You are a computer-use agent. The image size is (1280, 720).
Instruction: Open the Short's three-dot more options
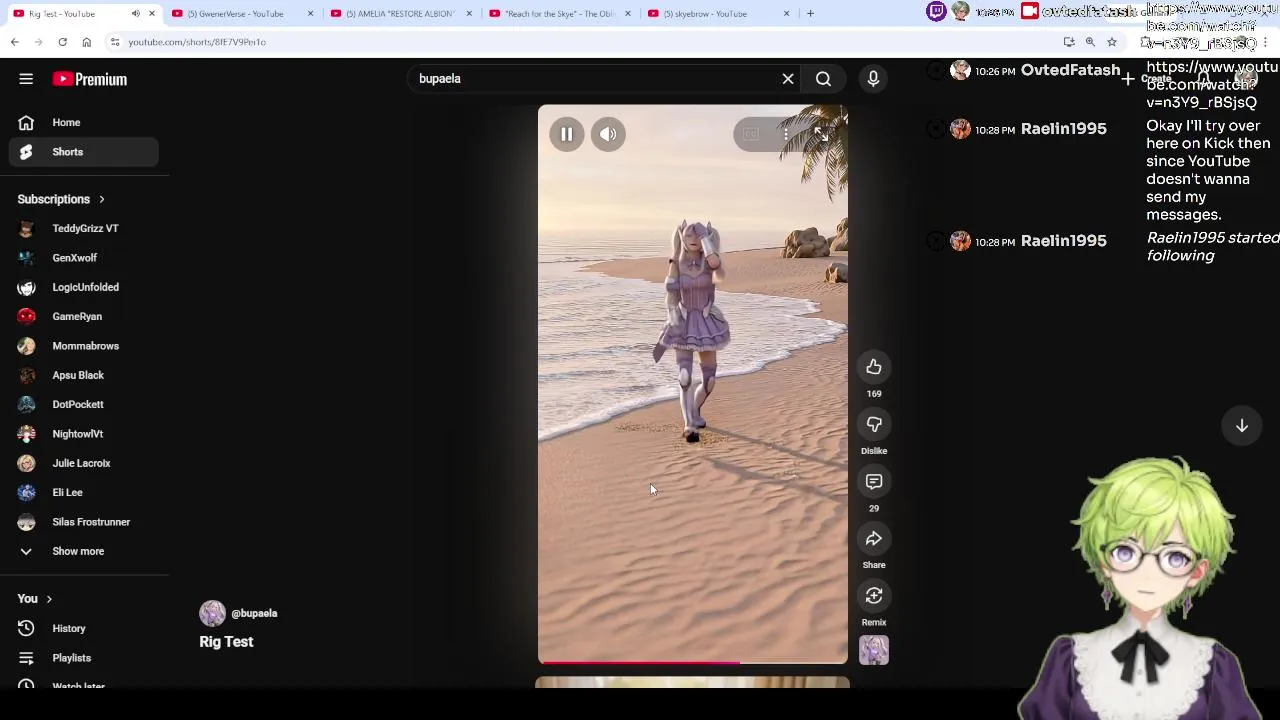point(786,134)
